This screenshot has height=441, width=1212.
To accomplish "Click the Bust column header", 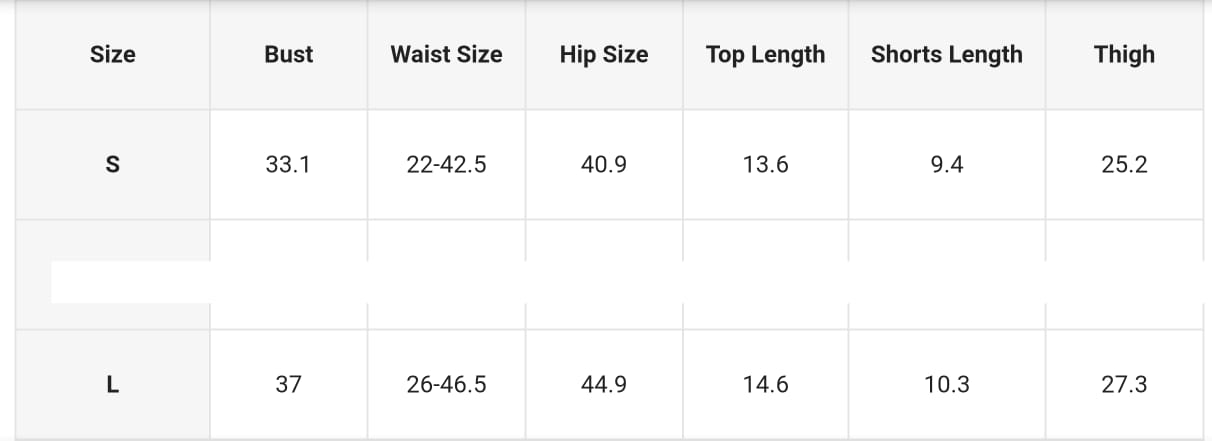I will pyautogui.click(x=288, y=55).
